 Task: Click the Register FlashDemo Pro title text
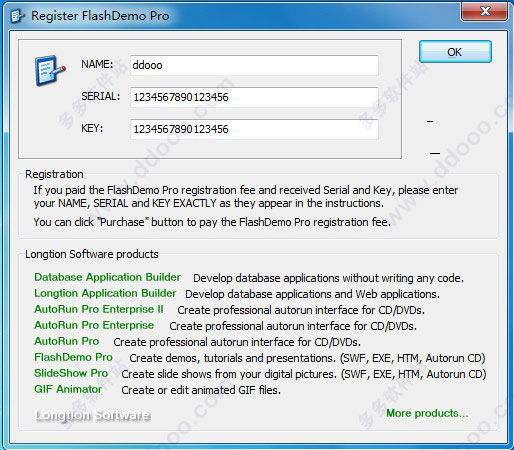tap(100, 16)
